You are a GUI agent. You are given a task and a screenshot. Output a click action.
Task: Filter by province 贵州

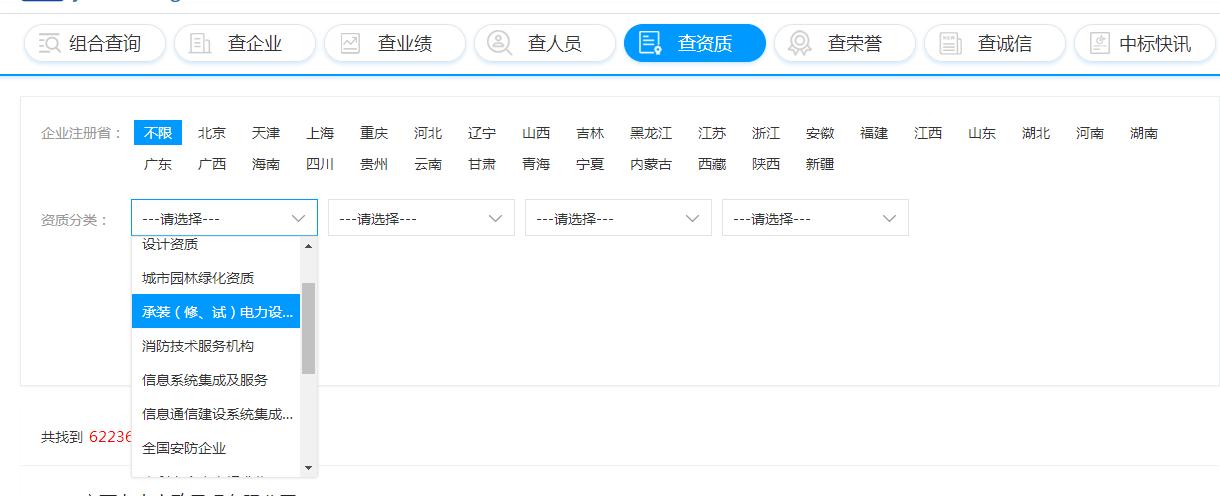coord(374,164)
